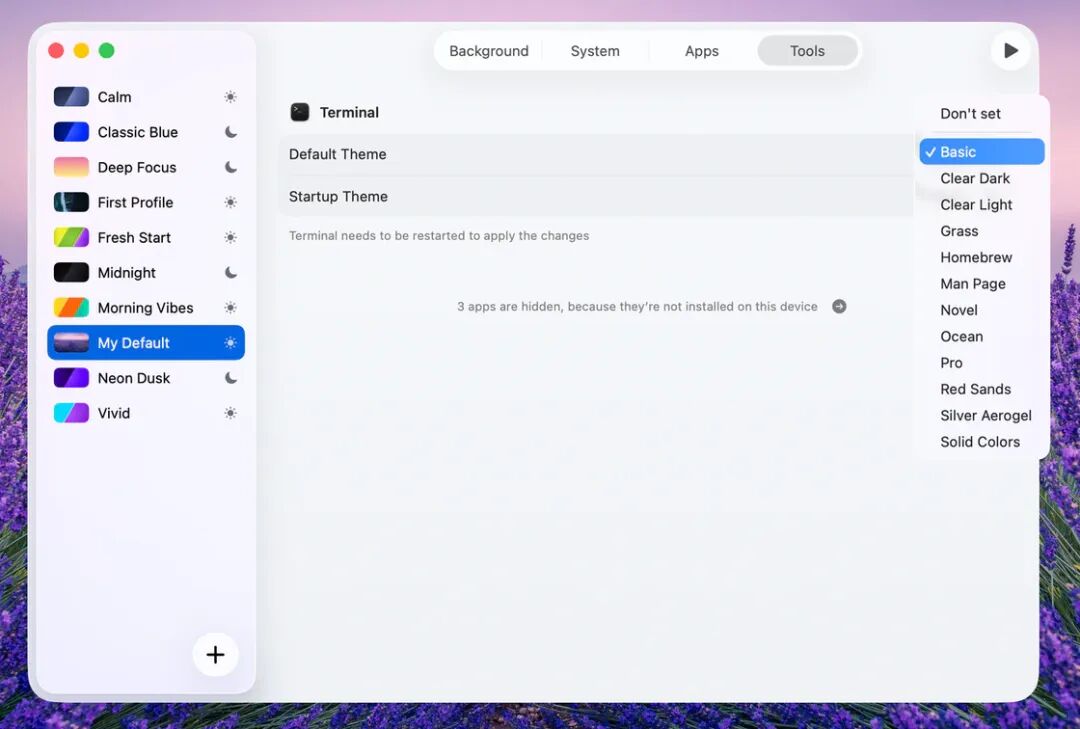Open the Apps tab
Image resolution: width=1080 pixels, height=729 pixels.
click(701, 51)
